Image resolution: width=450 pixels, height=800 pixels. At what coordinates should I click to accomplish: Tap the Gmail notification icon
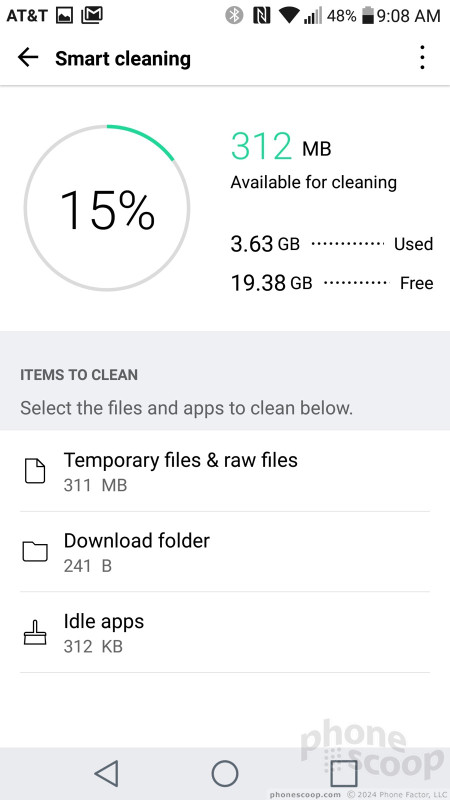92,16
